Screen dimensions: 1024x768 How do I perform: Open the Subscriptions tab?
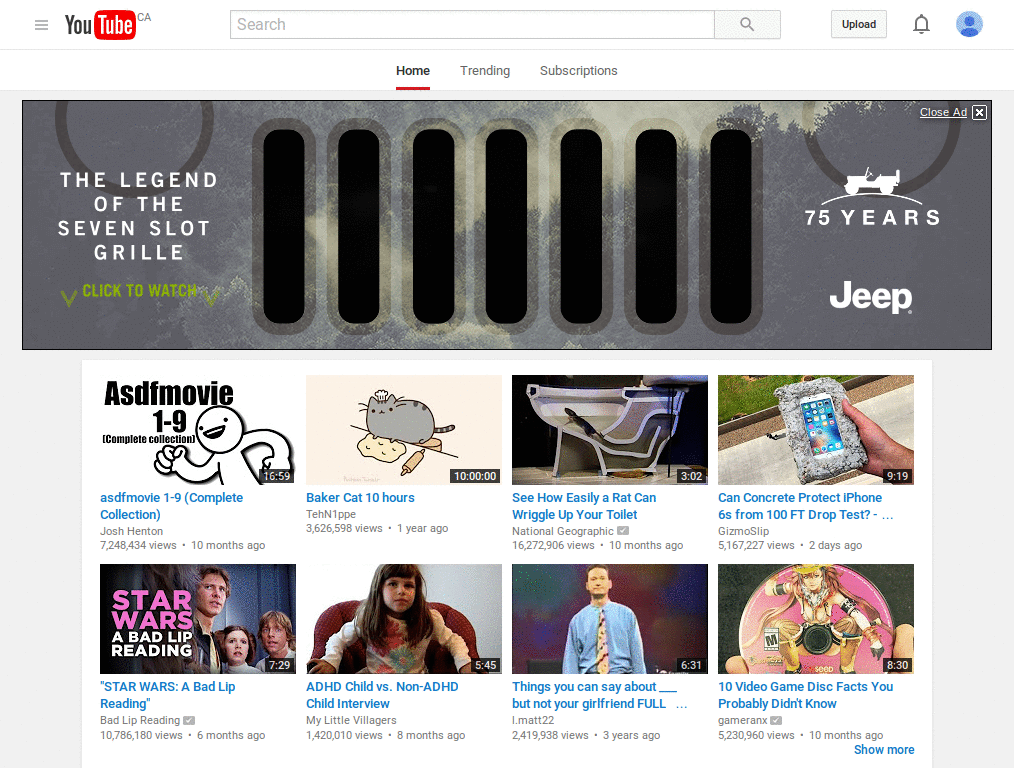tap(579, 71)
